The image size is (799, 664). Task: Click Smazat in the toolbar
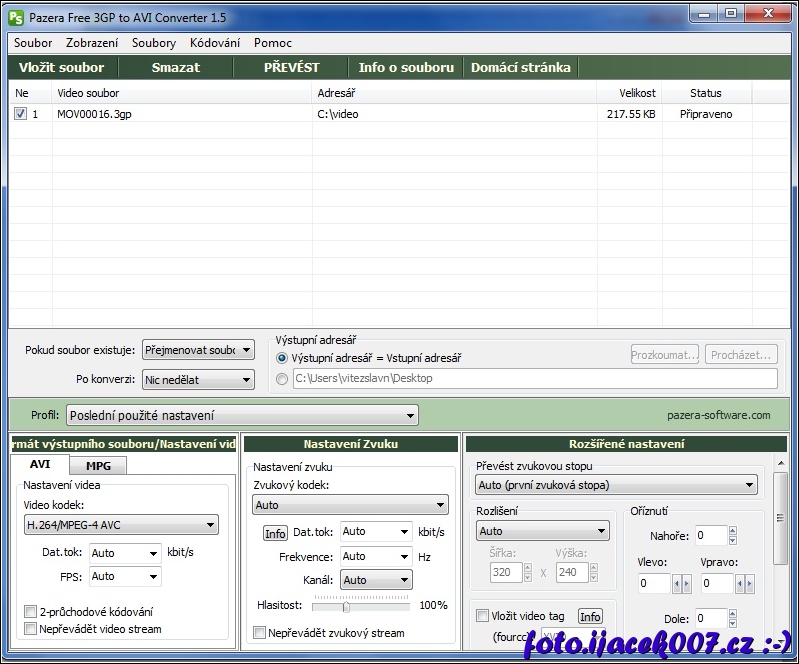[176, 67]
